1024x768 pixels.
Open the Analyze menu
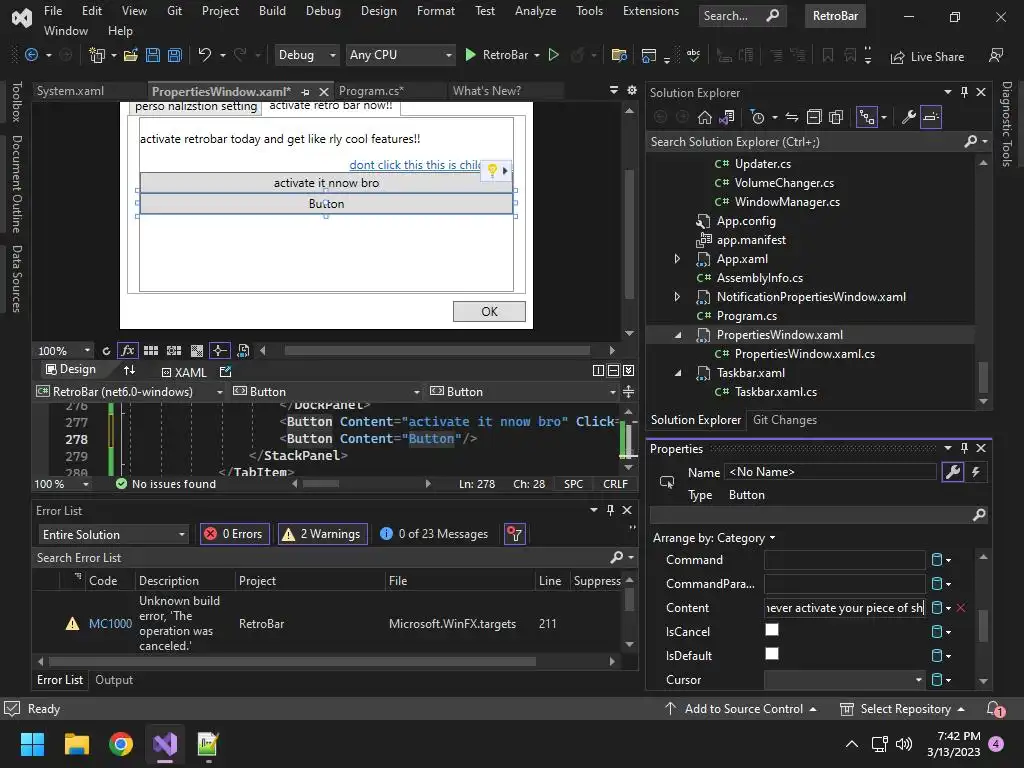(536, 11)
